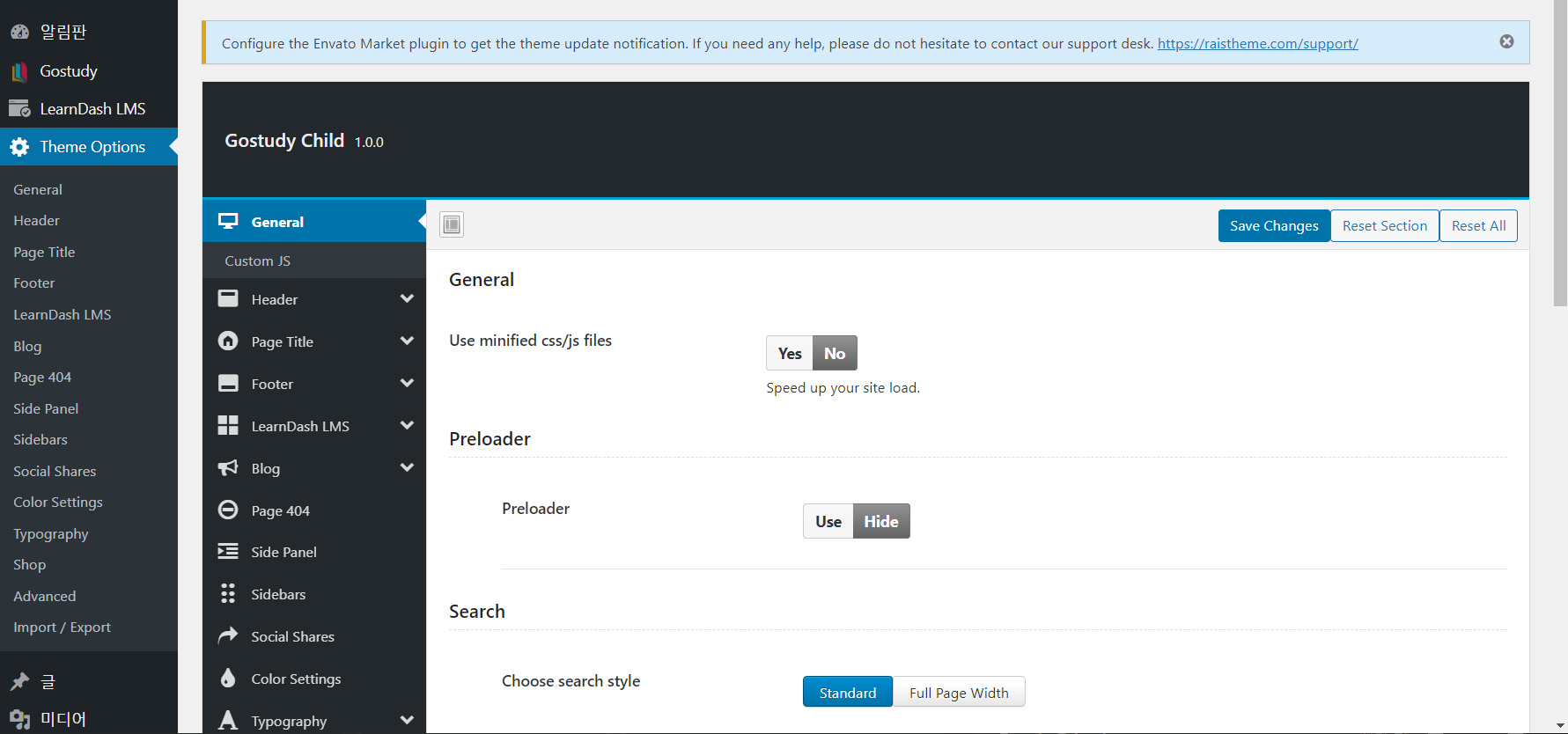Expand the Typography section chevron

(x=407, y=720)
